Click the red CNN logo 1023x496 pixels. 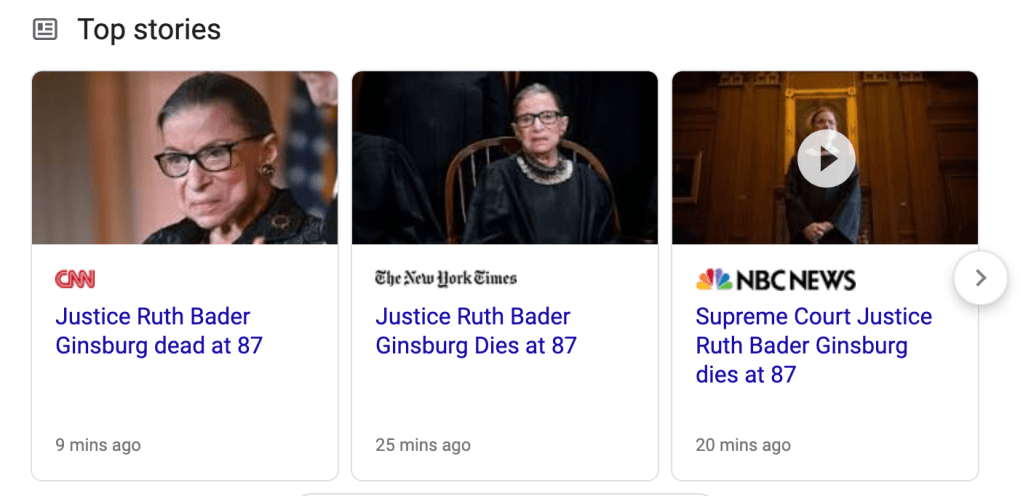75,279
